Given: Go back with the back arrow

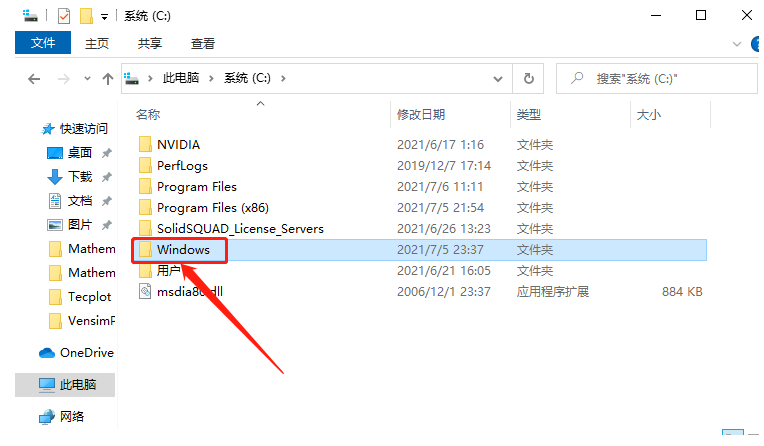Looking at the screenshot, I should 34,78.
